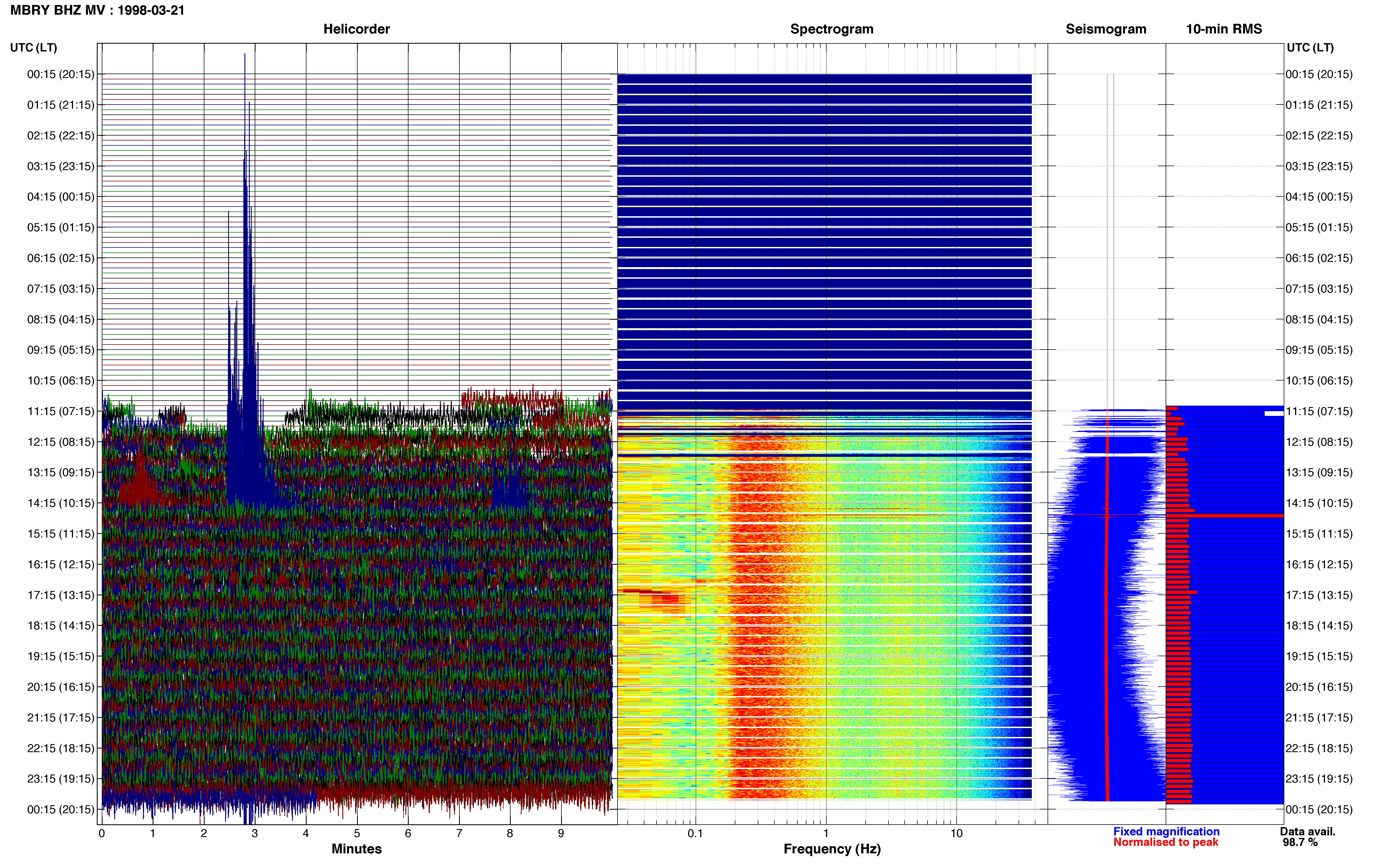The width and height of the screenshot is (1388, 868).
Task: Click 03:15 (23:15) on the Helicorder time axis
Action: (x=61, y=166)
